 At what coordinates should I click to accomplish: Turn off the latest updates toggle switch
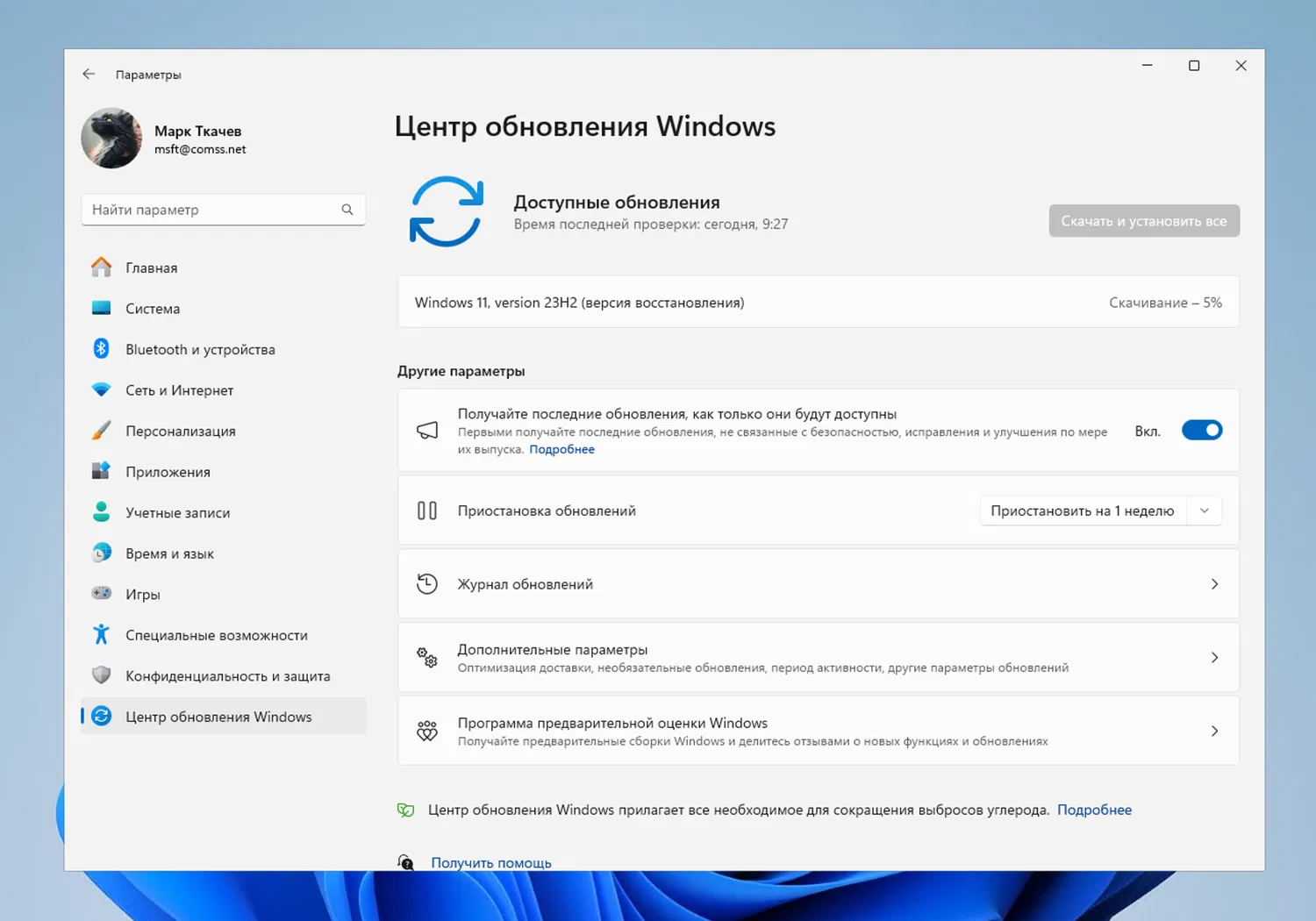point(1202,431)
